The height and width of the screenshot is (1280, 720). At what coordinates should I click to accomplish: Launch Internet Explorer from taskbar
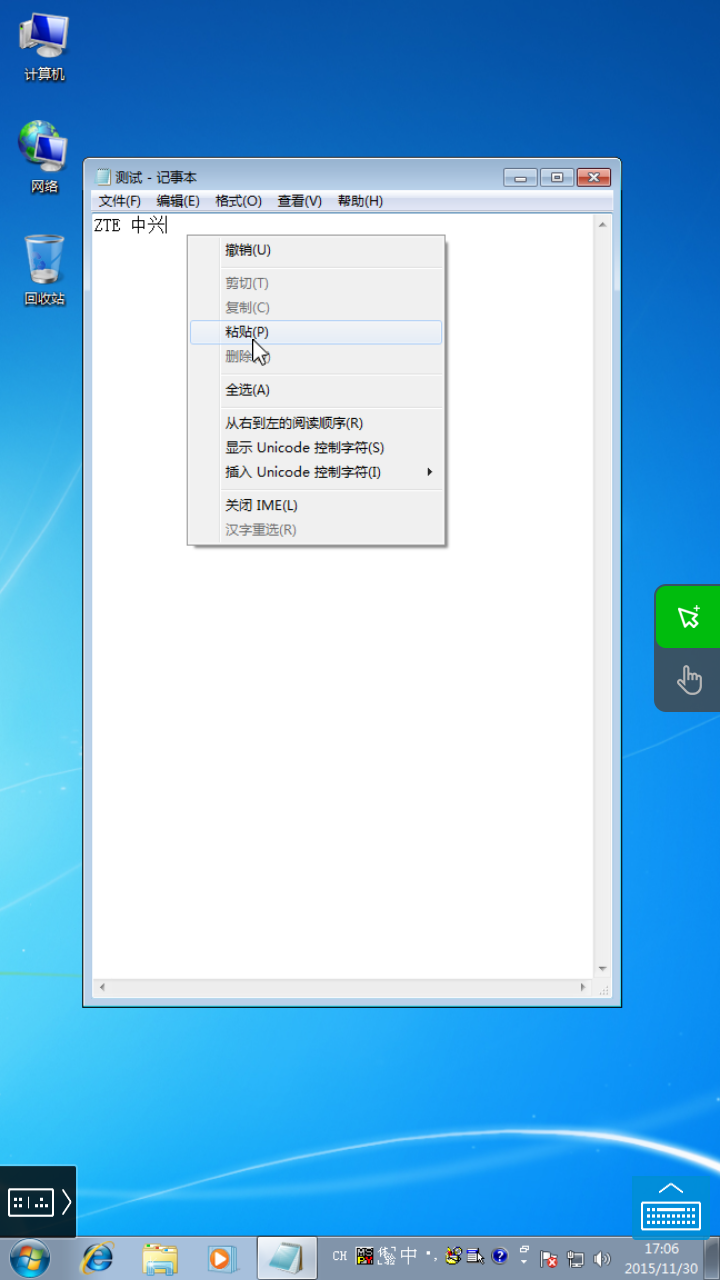pyautogui.click(x=97, y=1258)
